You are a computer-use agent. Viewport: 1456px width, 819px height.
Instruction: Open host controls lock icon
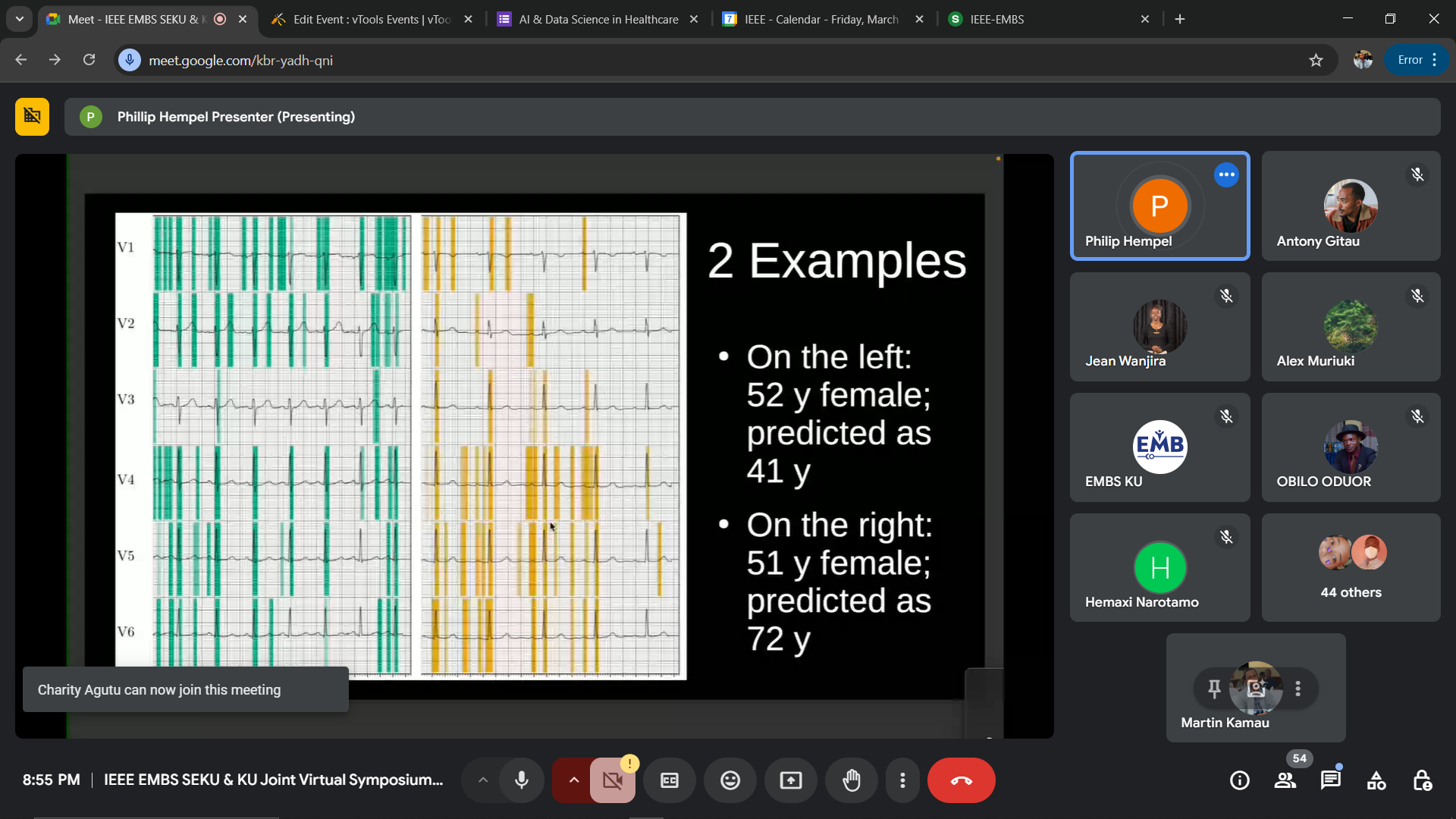coord(1422,780)
